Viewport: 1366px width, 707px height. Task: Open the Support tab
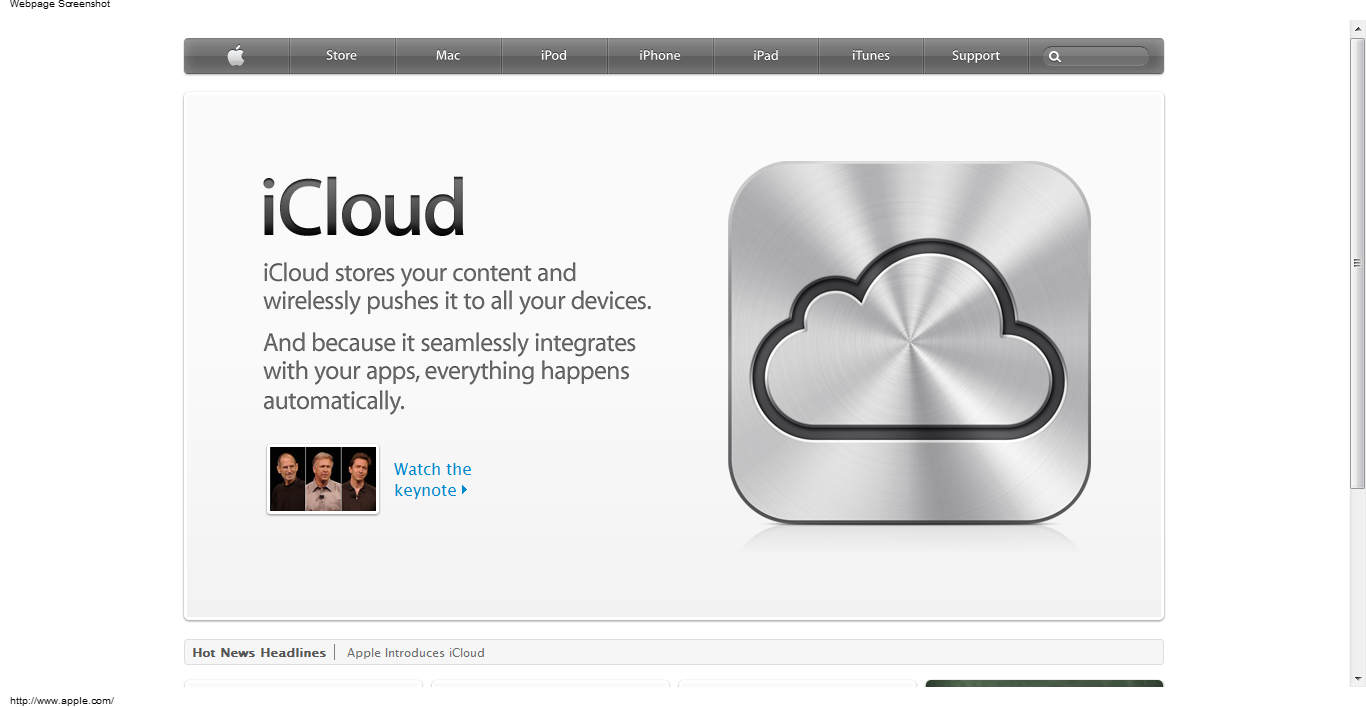(x=976, y=56)
